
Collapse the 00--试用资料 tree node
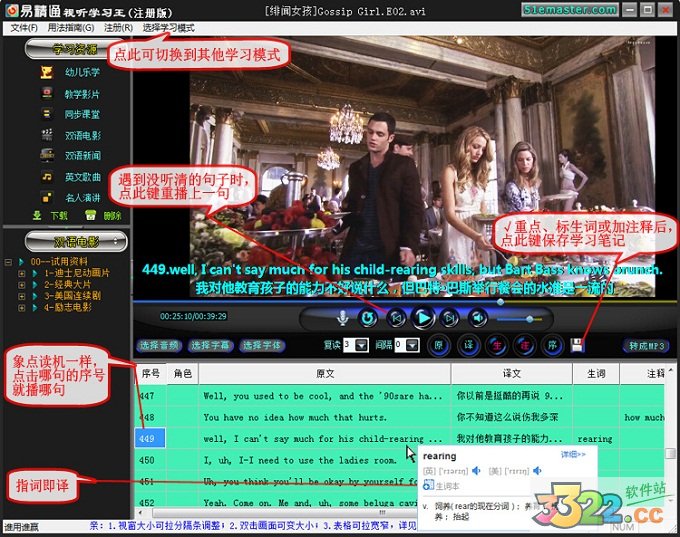pyautogui.click(x=8, y=262)
